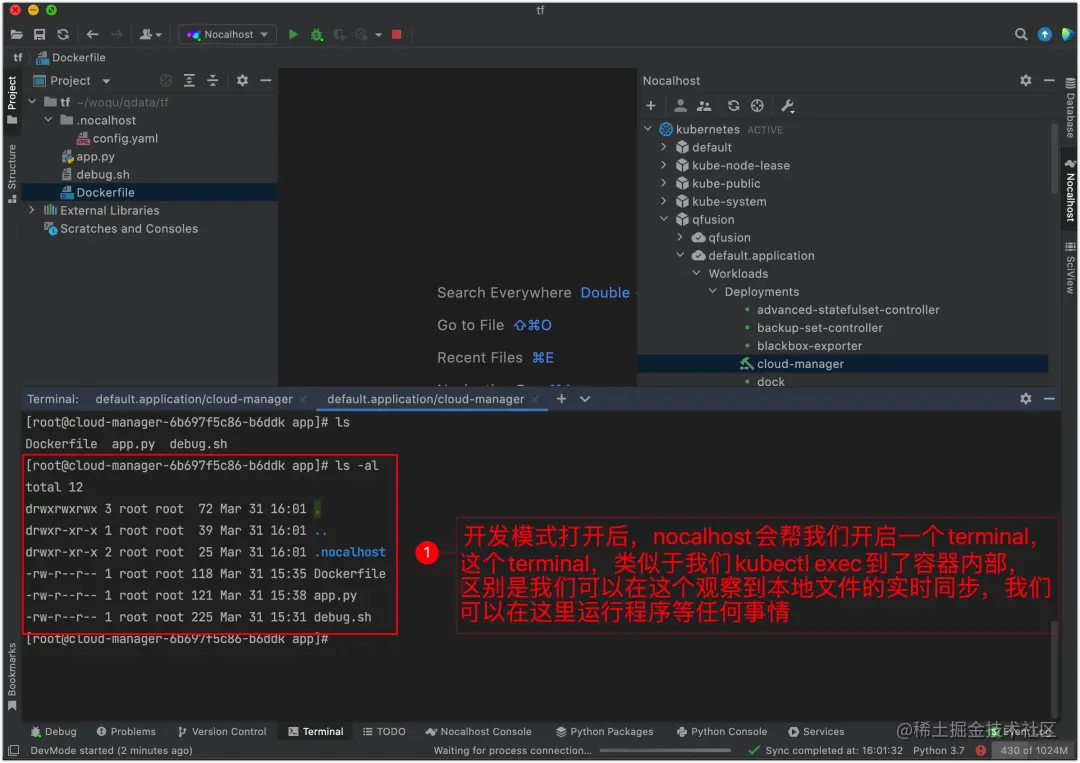This screenshot has width=1080, height=763.
Task: Start debugging with the Debug bug icon
Action: pos(317,33)
